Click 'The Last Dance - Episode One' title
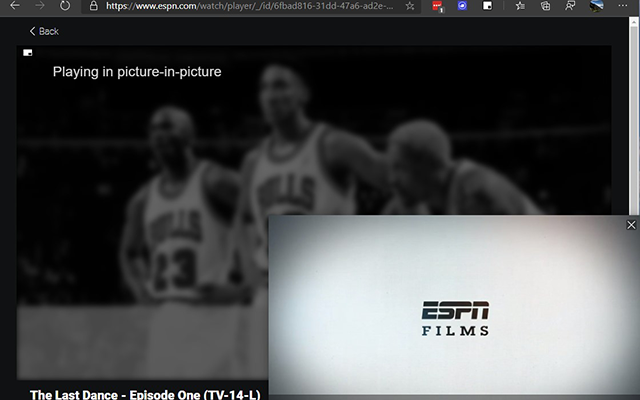Viewport: 640px width, 400px height. 145,395
